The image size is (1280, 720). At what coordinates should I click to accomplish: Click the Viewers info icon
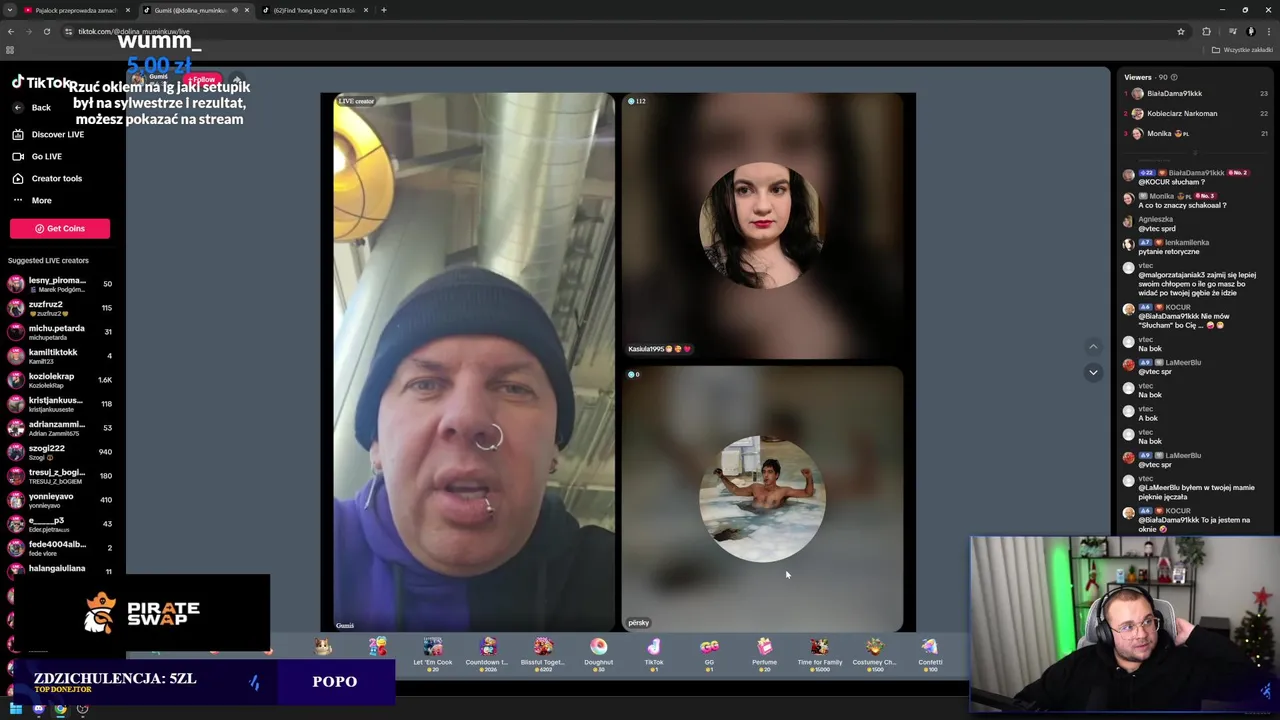click(1174, 77)
